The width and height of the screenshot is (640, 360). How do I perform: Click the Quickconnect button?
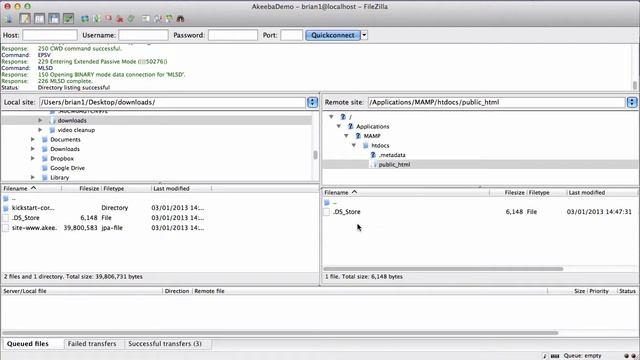tap(333, 35)
